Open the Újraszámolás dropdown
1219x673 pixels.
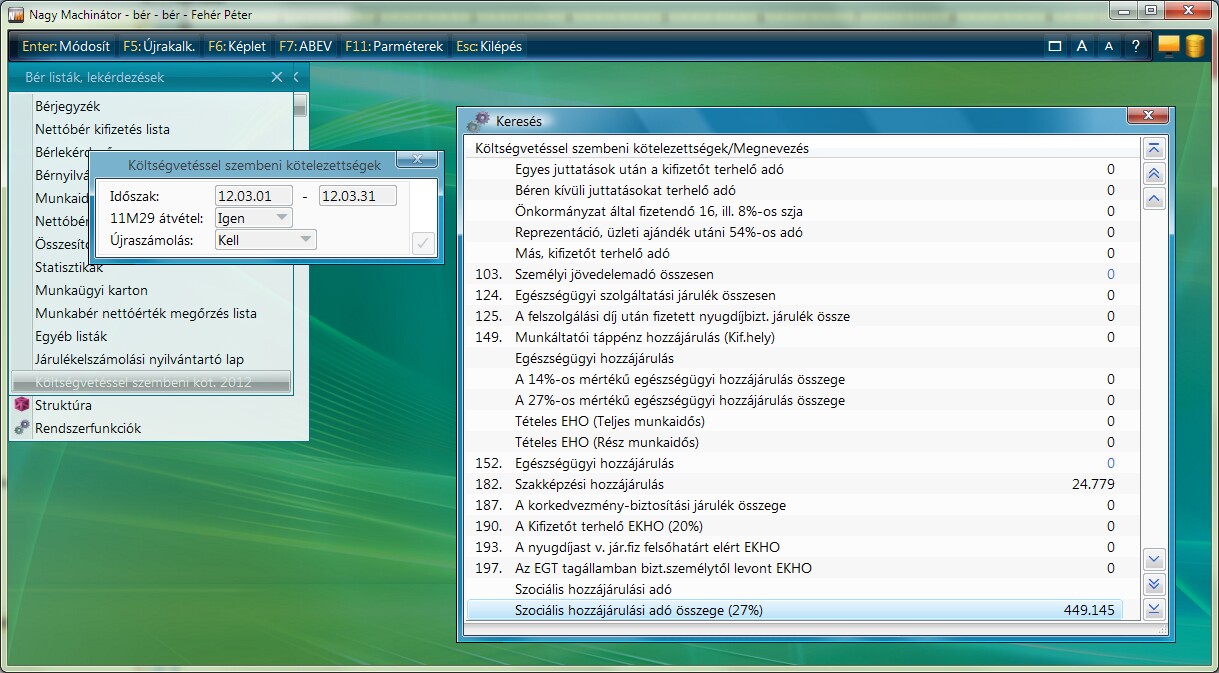[305, 240]
